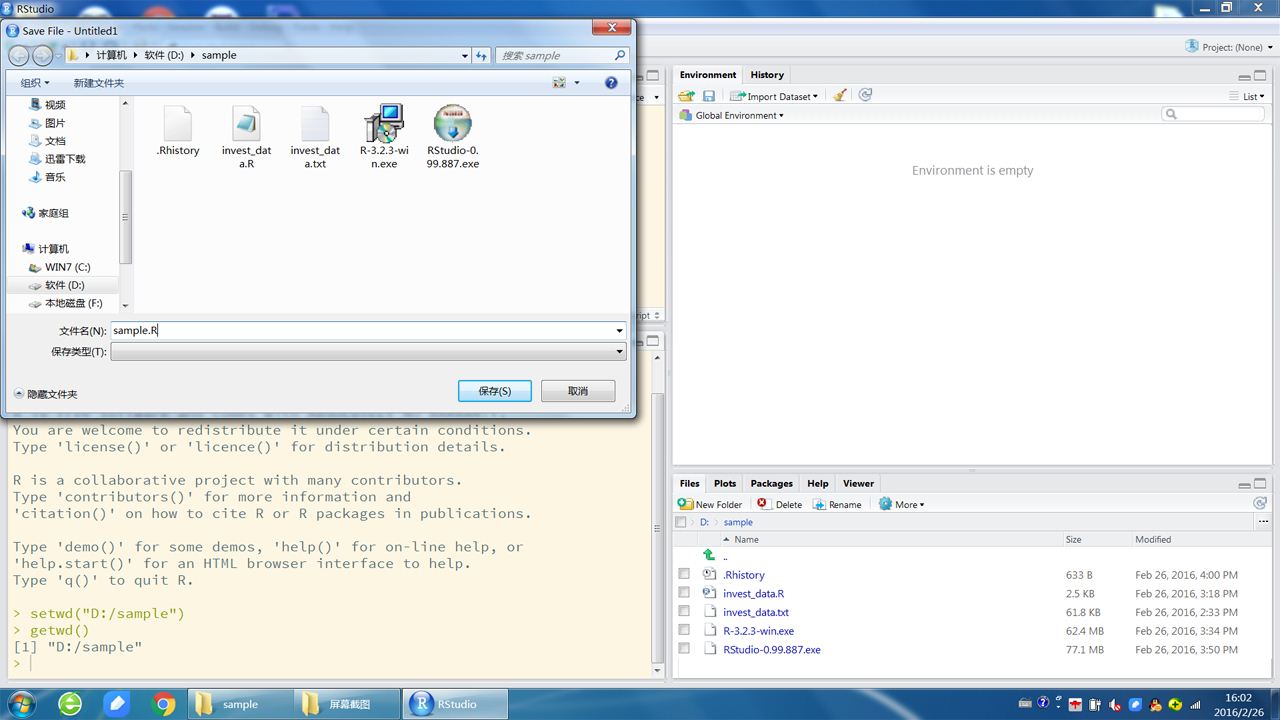This screenshot has height=720, width=1280.
Task: Switch to the Help tab
Action: coord(818,483)
